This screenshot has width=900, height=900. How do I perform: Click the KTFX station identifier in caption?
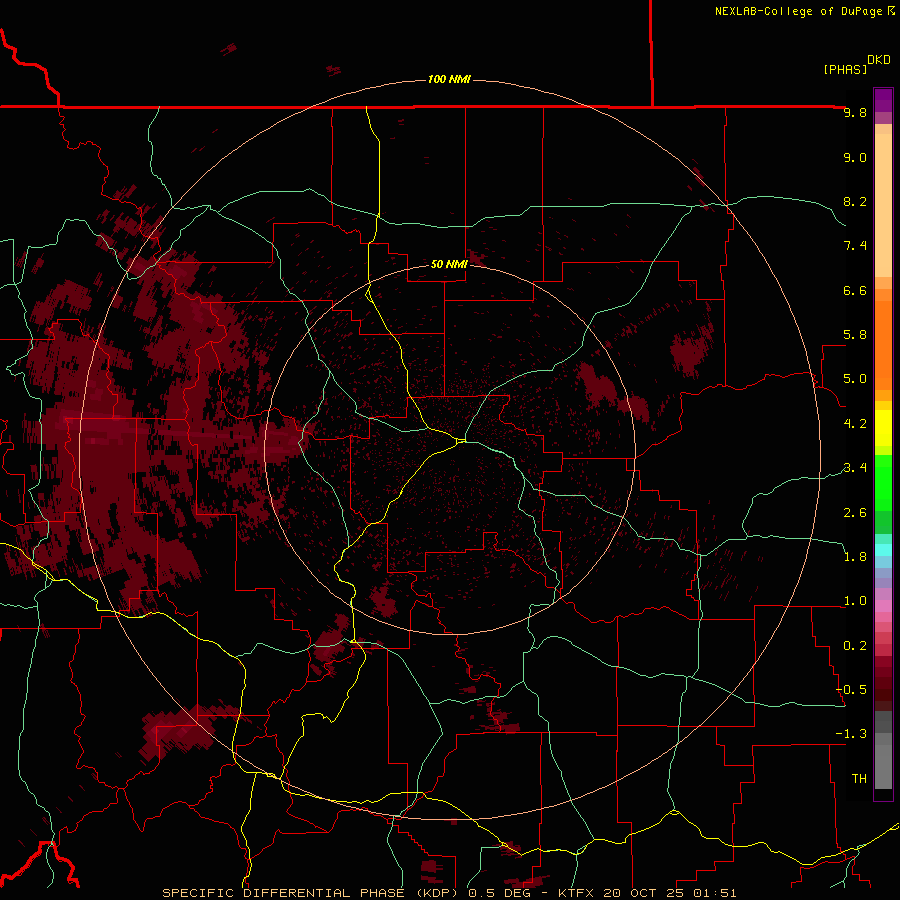point(577,893)
